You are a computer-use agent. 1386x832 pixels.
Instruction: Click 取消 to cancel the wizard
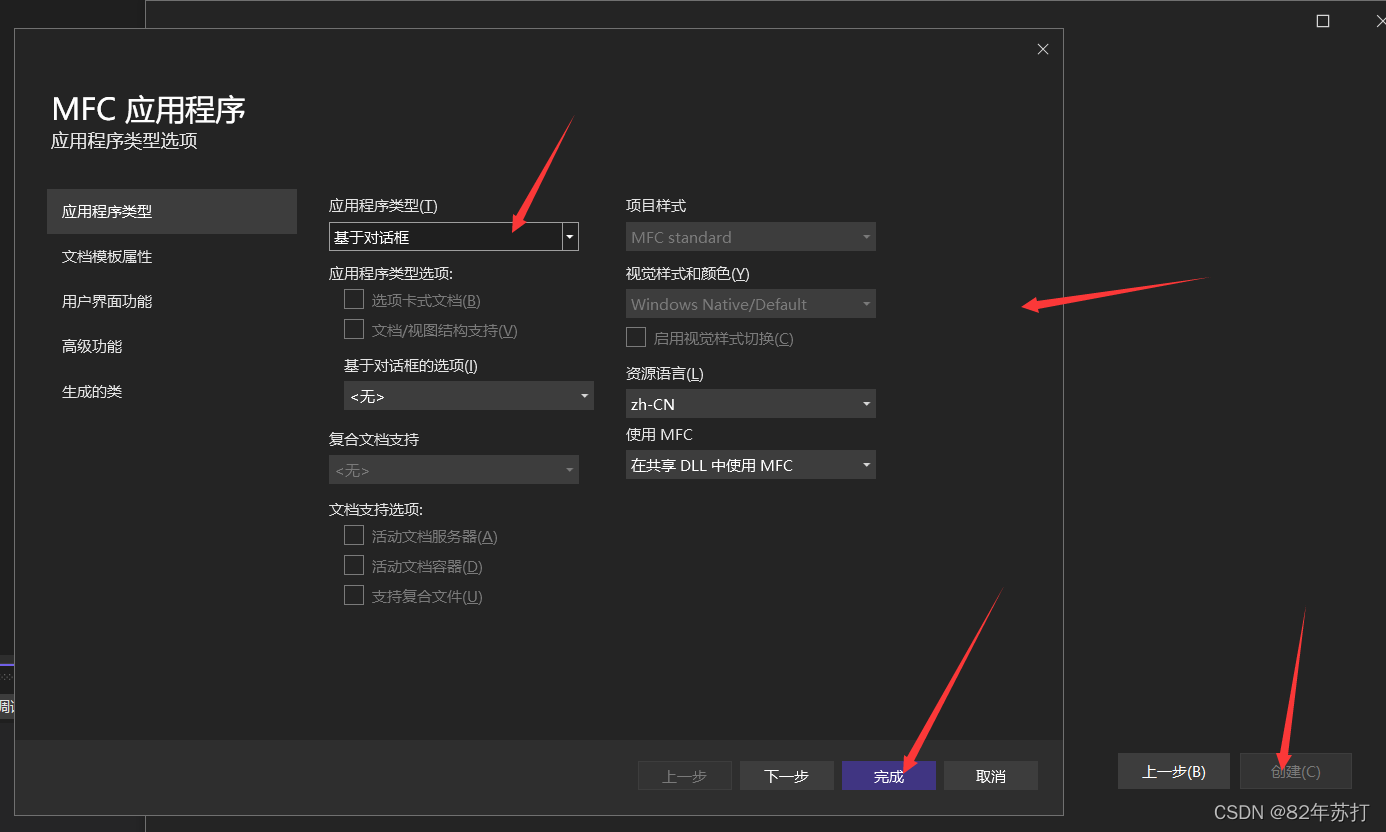[x=990, y=775]
